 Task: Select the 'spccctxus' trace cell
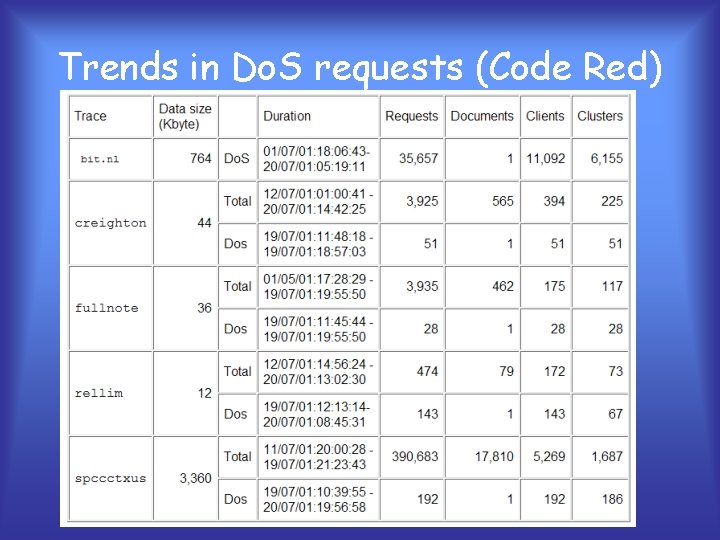[110, 478]
